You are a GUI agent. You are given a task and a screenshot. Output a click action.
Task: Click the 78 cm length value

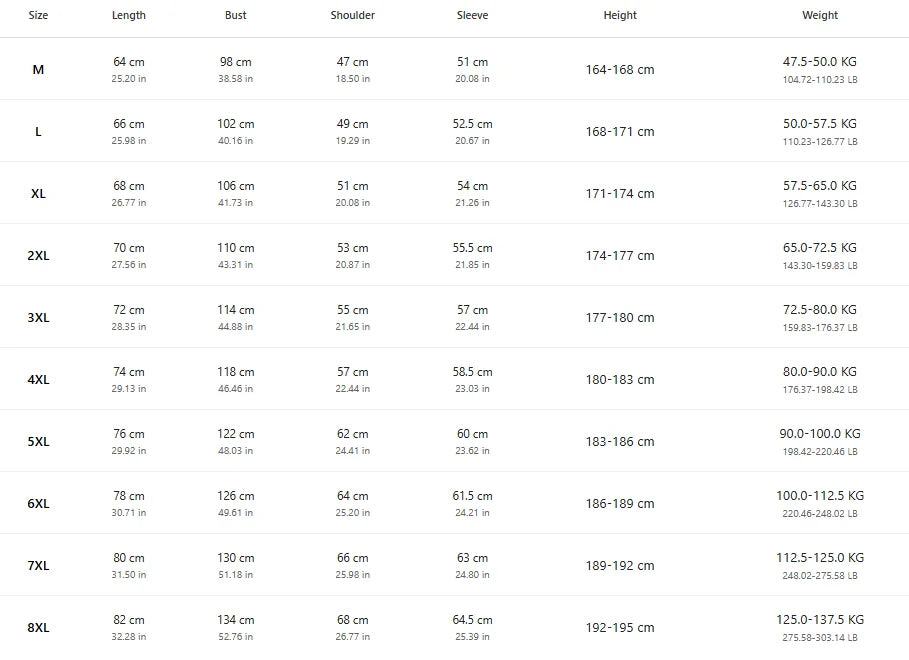point(129,496)
